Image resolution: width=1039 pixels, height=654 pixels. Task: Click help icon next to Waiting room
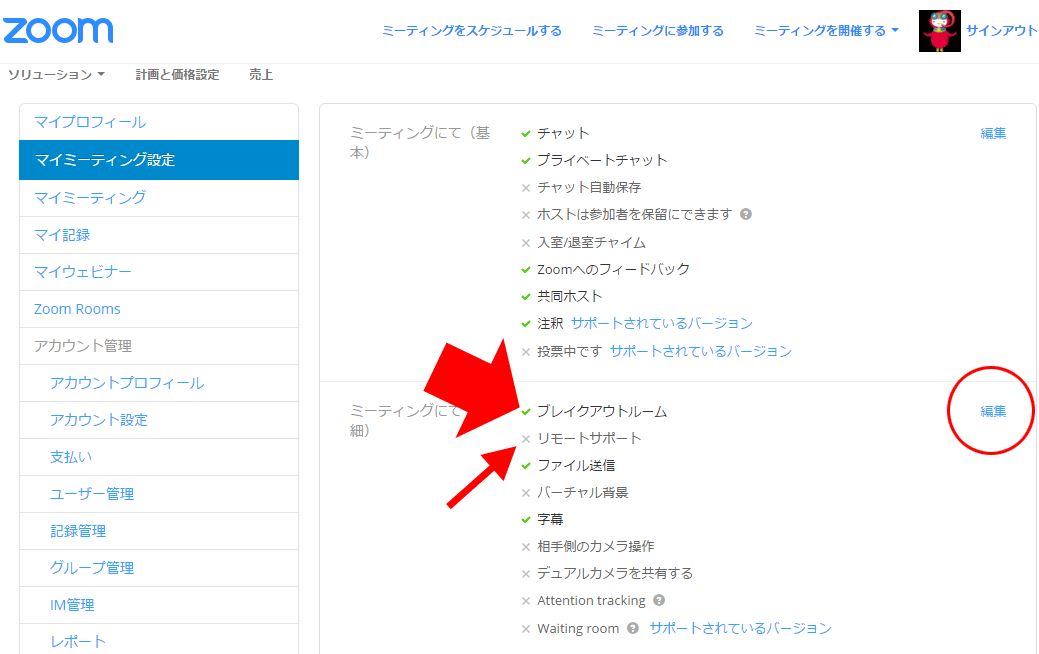click(x=634, y=629)
